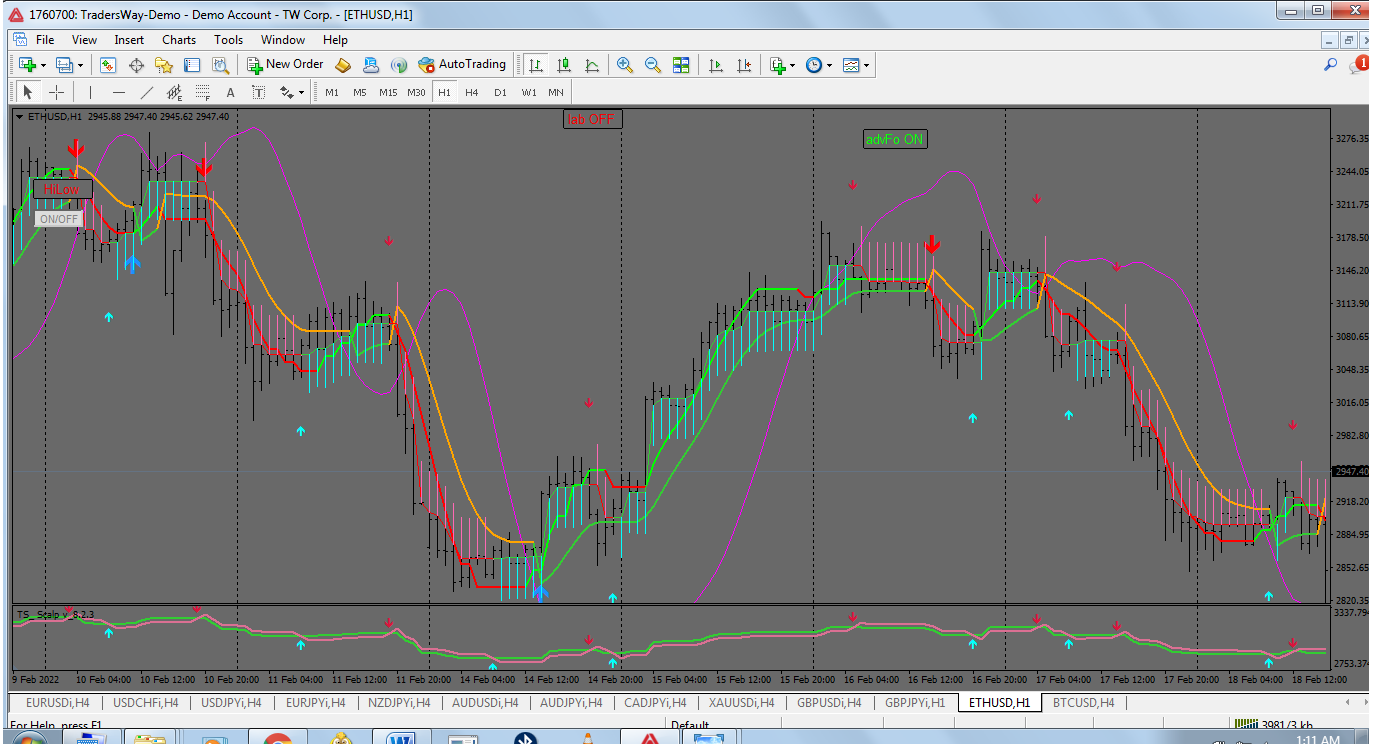Select the text A tool
Screen dimensions: 1386x744
(230, 92)
